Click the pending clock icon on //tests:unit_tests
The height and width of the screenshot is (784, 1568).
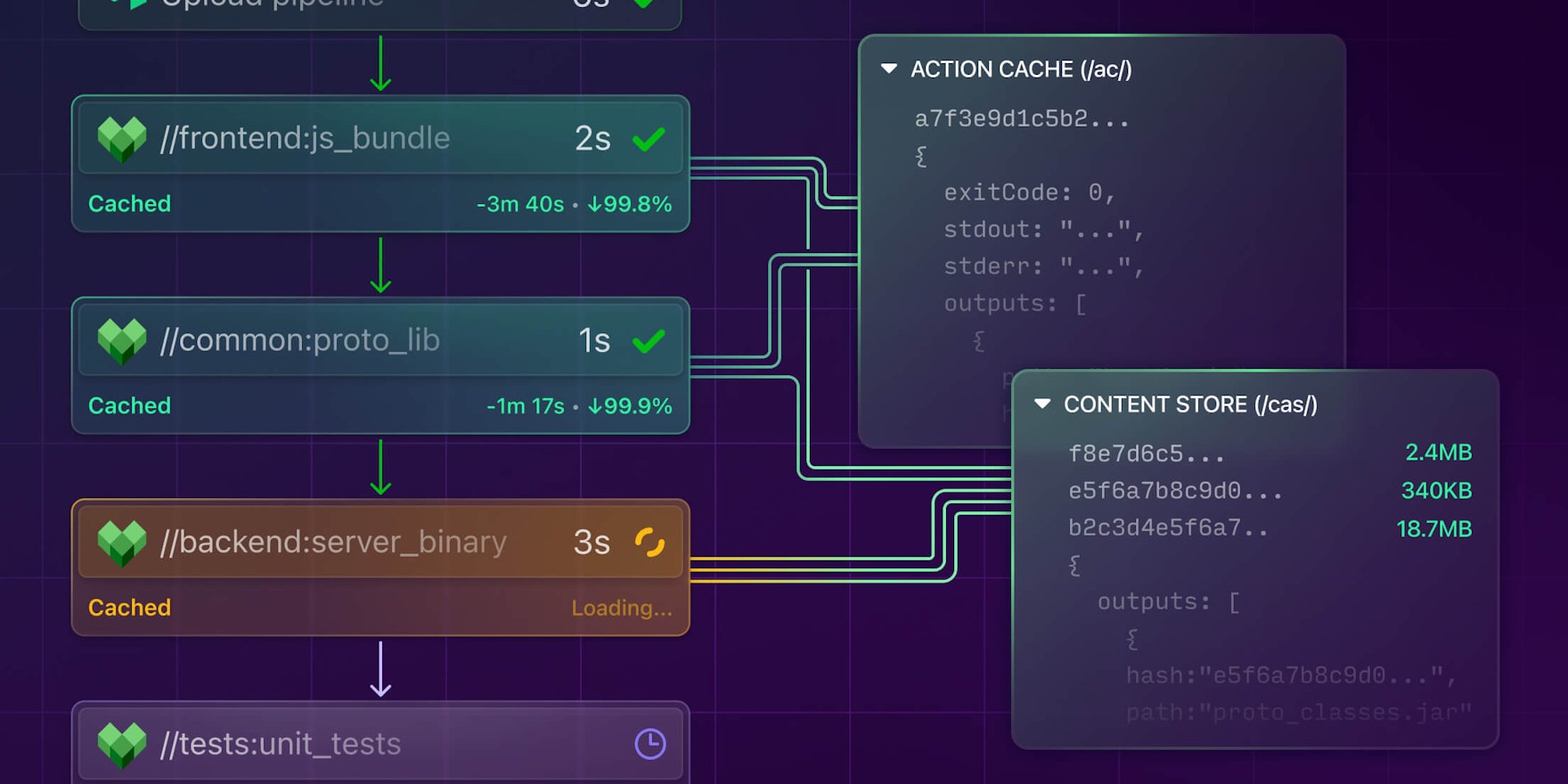[650, 744]
